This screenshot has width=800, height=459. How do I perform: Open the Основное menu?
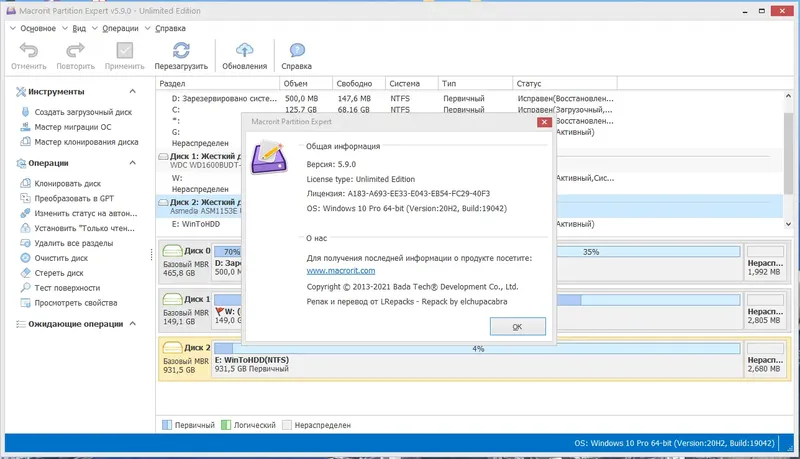pos(38,29)
